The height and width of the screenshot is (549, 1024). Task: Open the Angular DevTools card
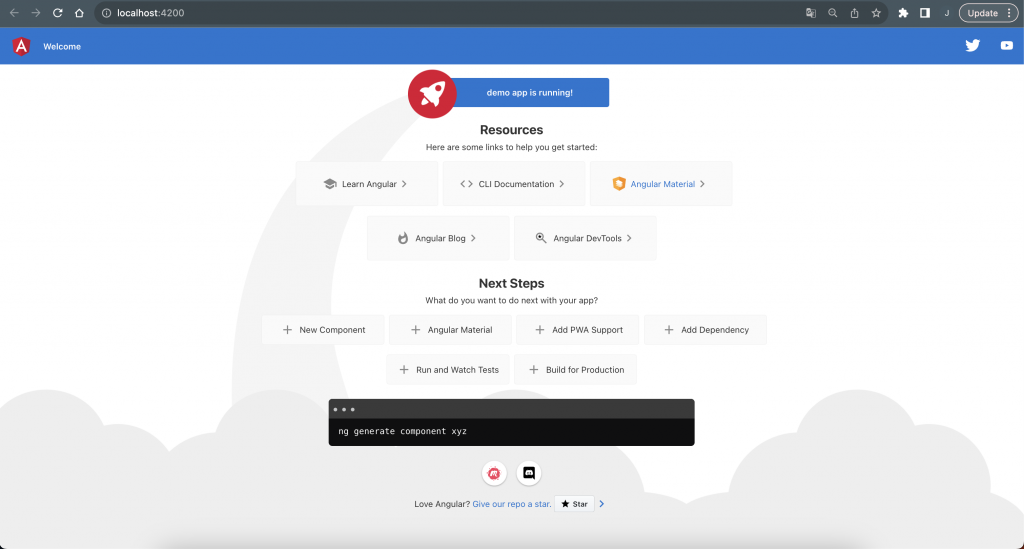pyautogui.click(x=585, y=238)
